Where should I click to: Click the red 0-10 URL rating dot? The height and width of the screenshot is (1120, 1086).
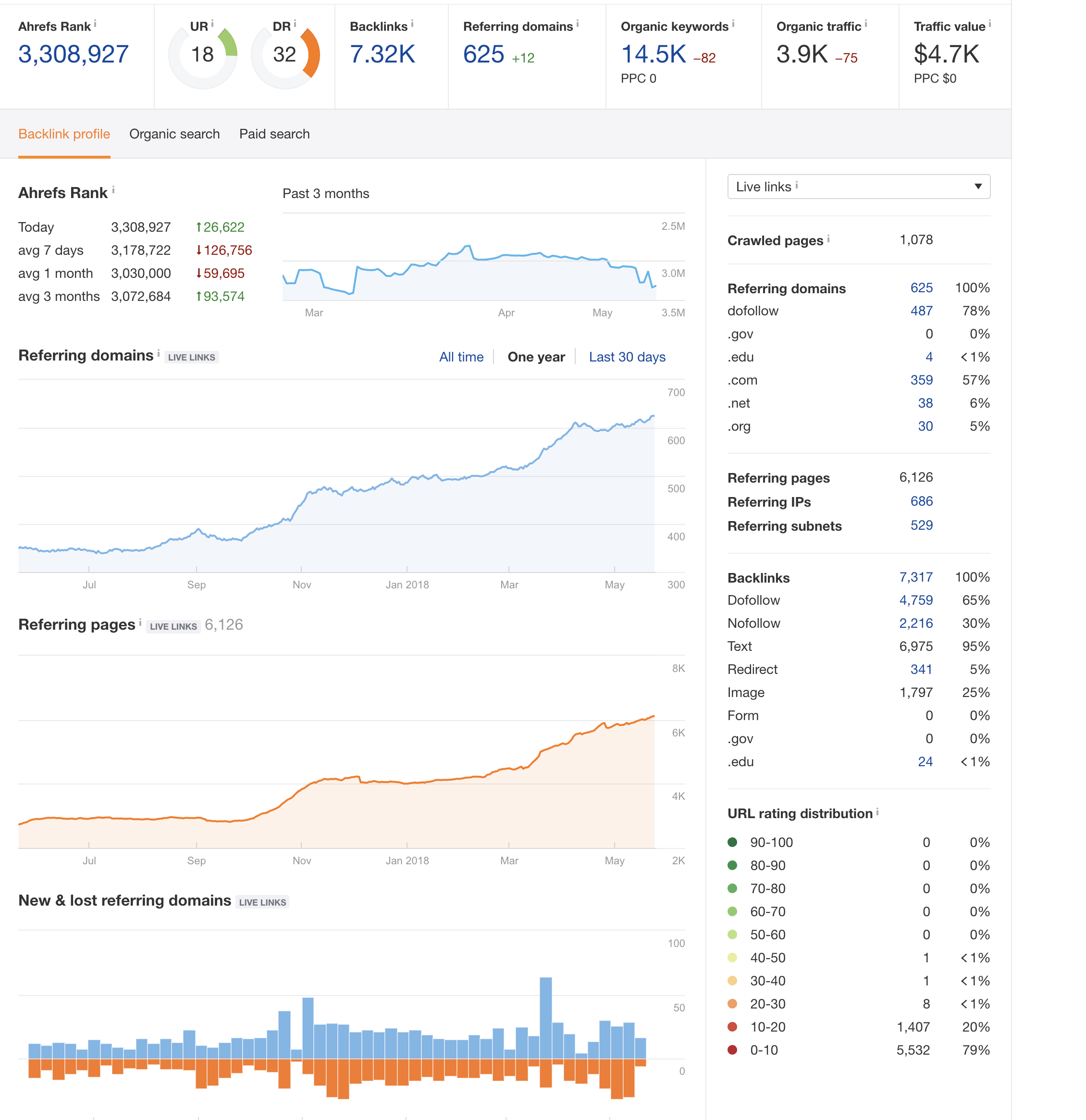pyautogui.click(x=732, y=1050)
